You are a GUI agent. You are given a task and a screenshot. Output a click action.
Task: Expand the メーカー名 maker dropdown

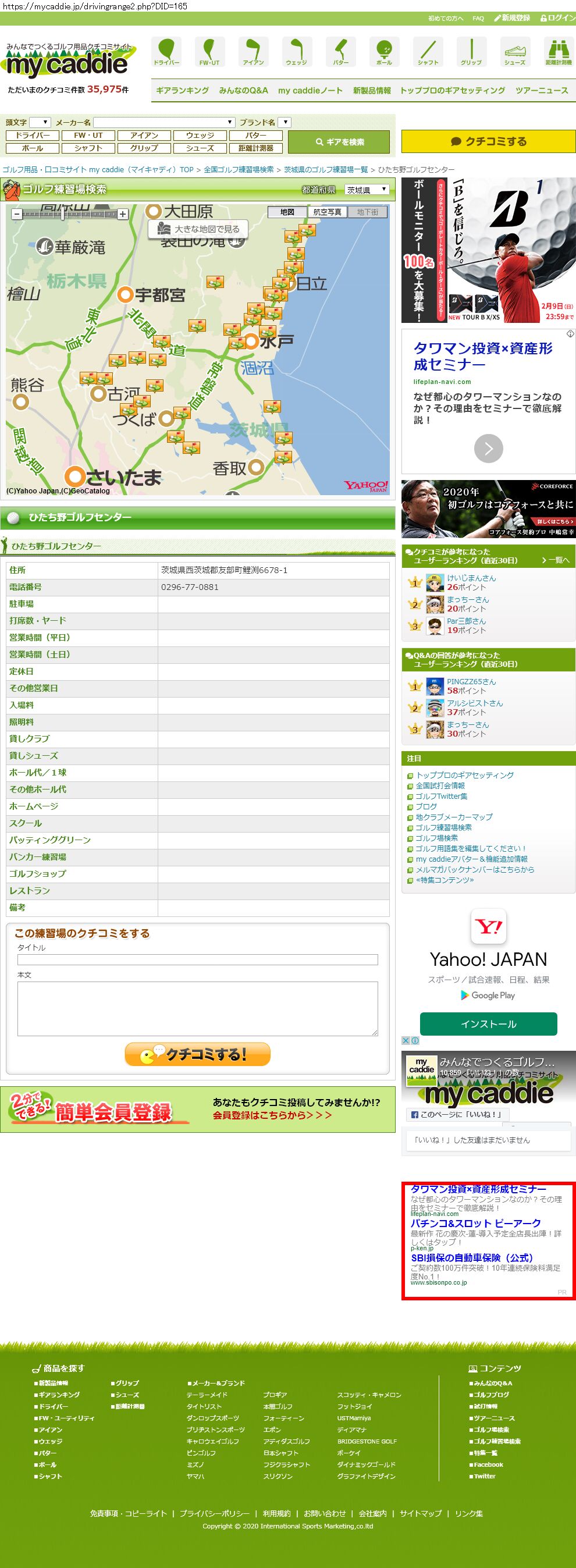coord(164,122)
